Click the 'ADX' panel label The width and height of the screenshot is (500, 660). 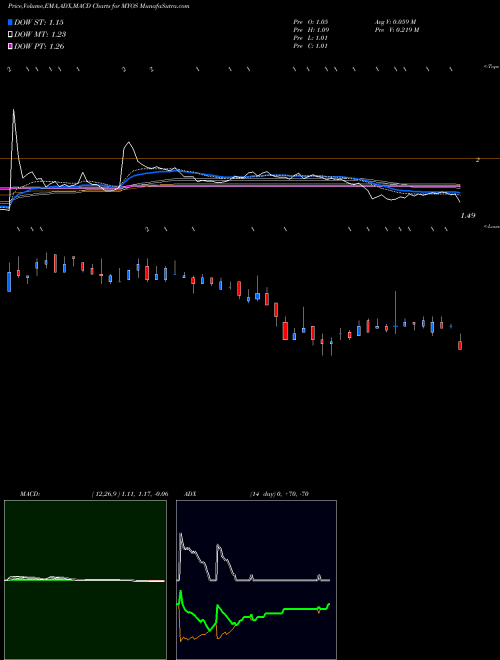coord(190,494)
